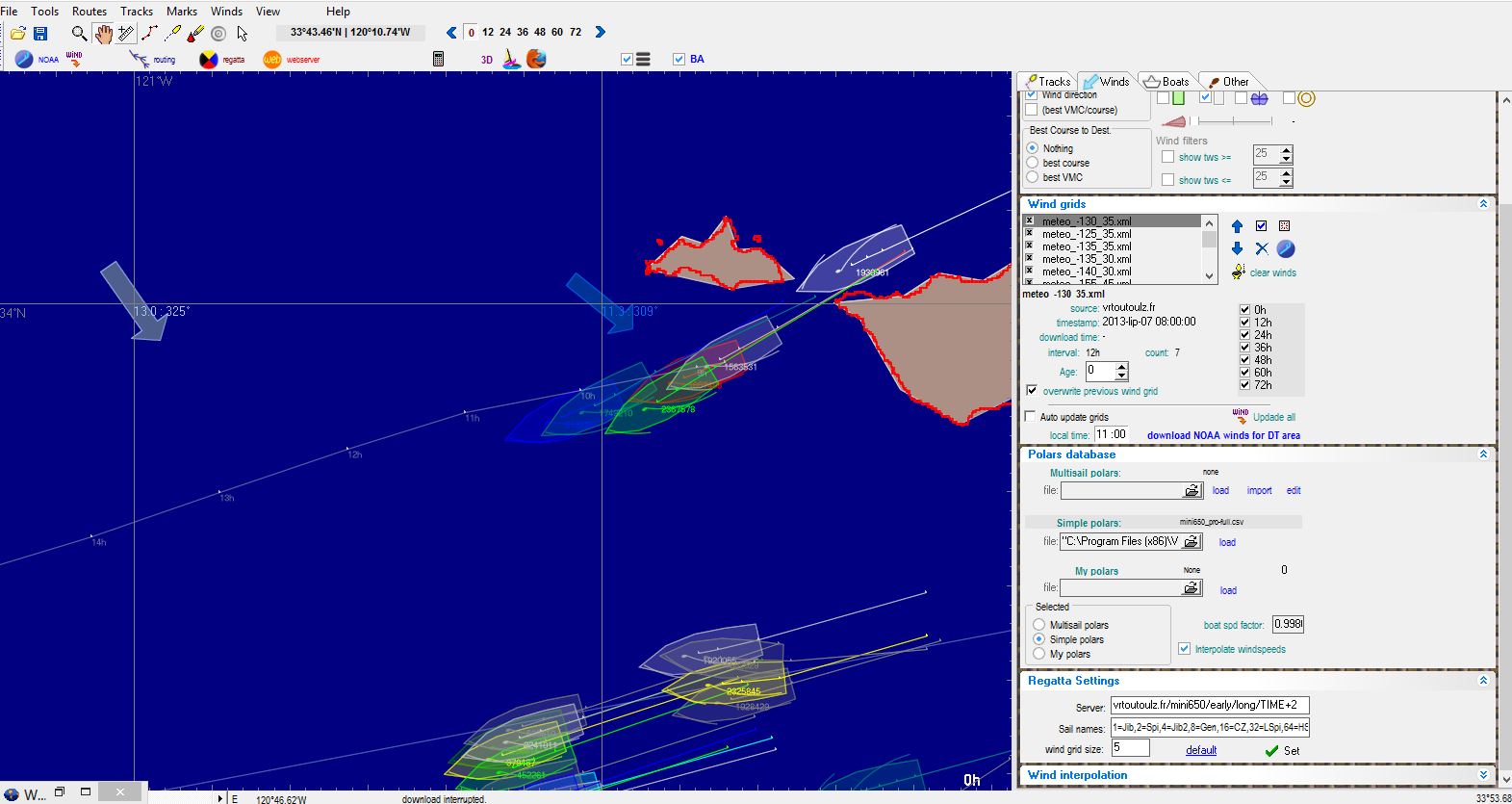Screen dimensions: 1512x804
Task: Step to previous forecast time
Action: coord(451,33)
